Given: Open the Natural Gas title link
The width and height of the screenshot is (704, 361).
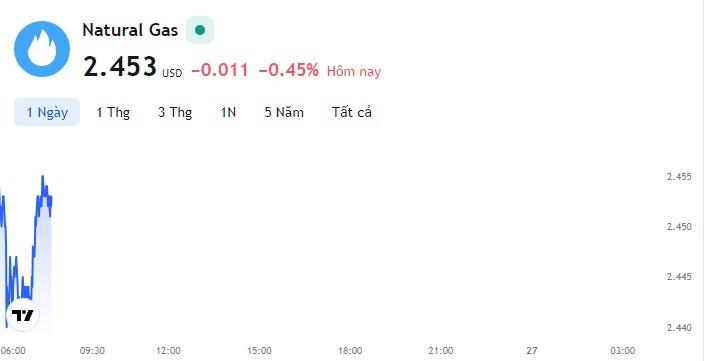Looking at the screenshot, I should 130,30.
